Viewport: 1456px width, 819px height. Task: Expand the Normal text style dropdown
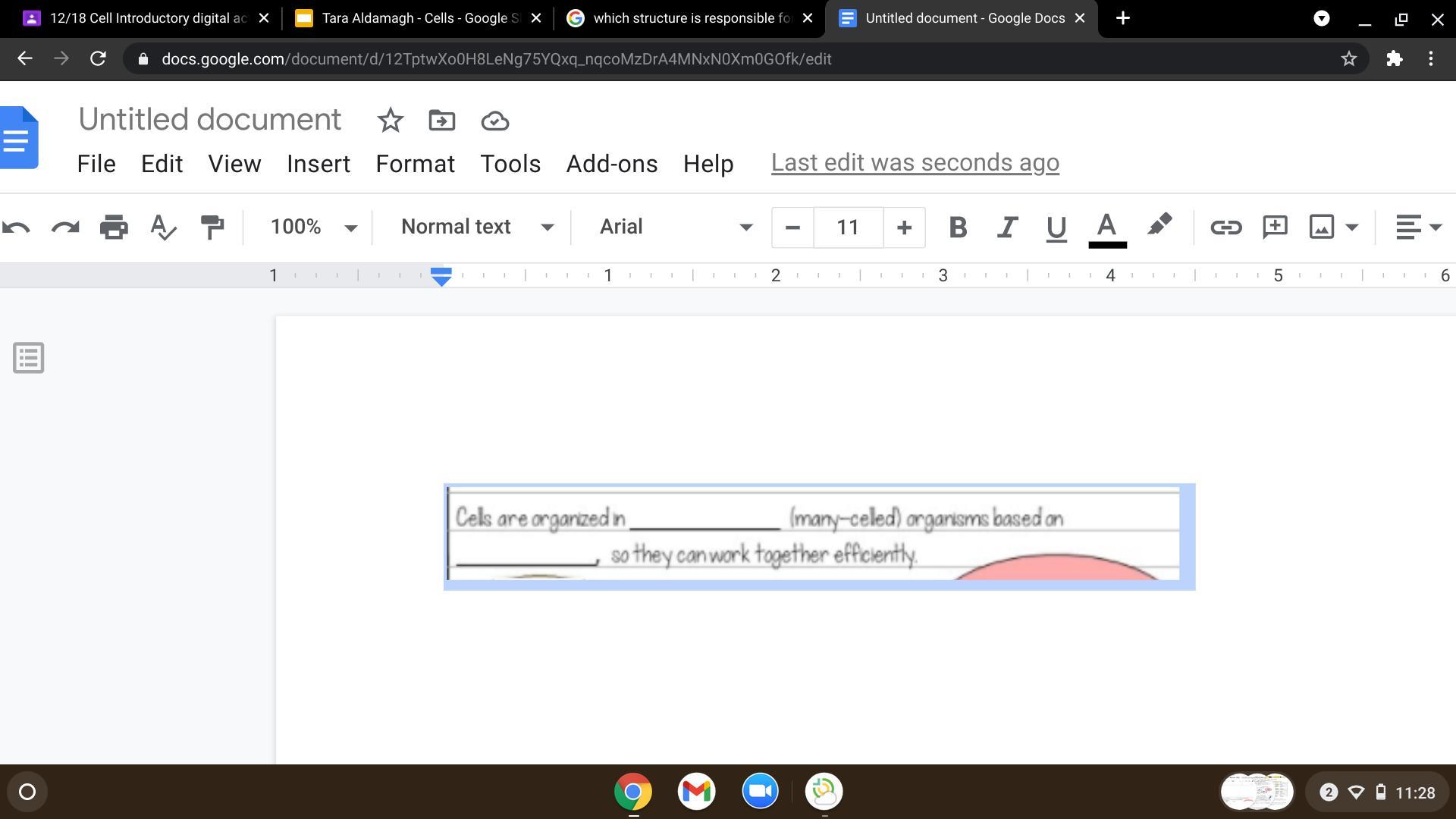click(477, 227)
